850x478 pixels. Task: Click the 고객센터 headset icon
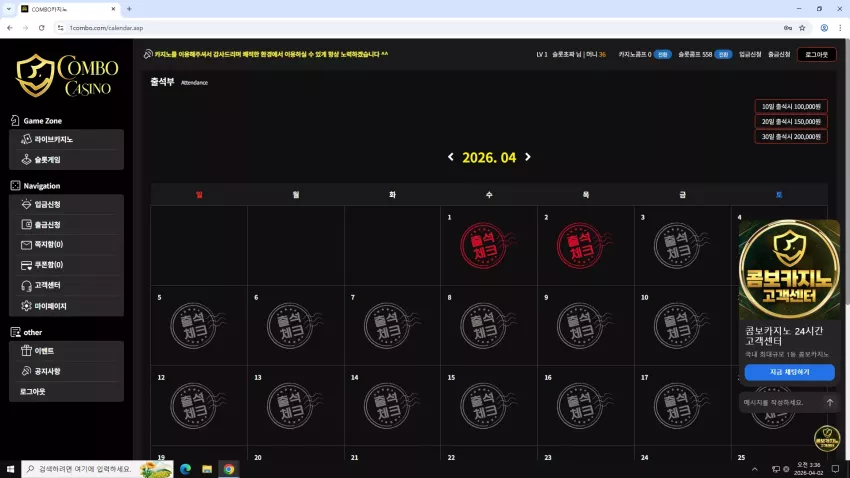(x=26, y=286)
